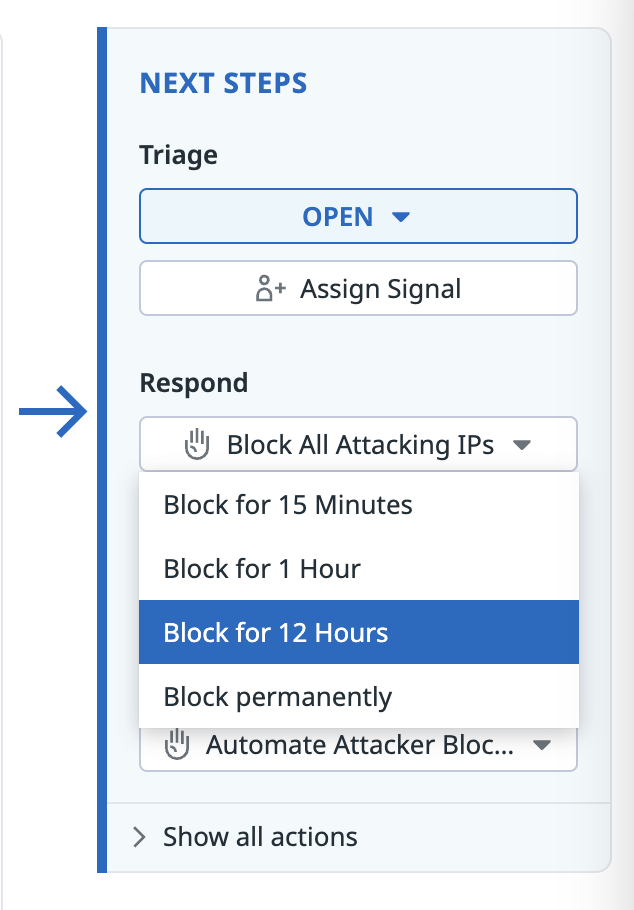The width and height of the screenshot is (634, 910).
Task: Collapse the Block All Attacking IPs caret
Action: click(x=521, y=445)
